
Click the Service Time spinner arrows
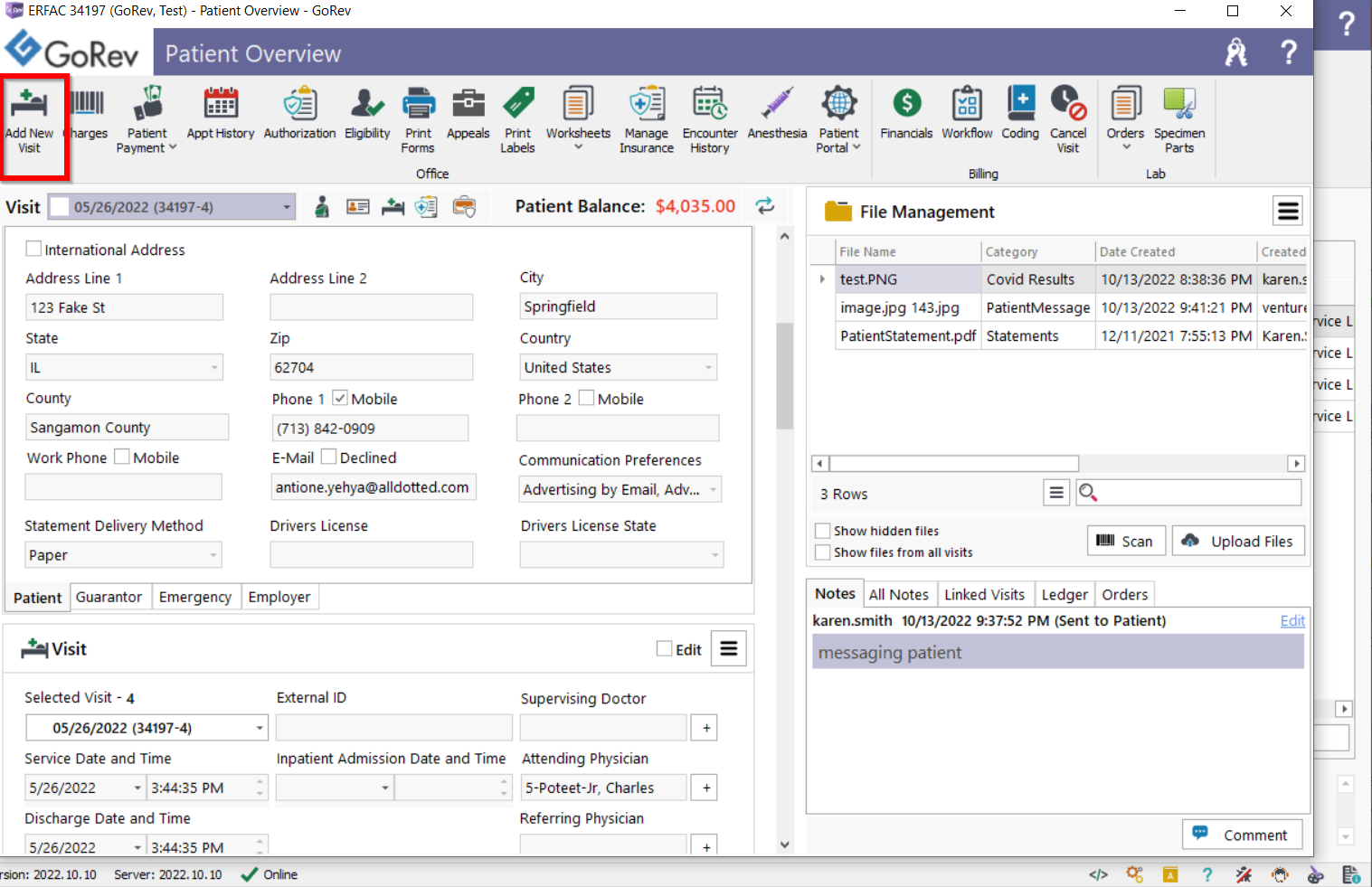pyautogui.click(x=260, y=788)
